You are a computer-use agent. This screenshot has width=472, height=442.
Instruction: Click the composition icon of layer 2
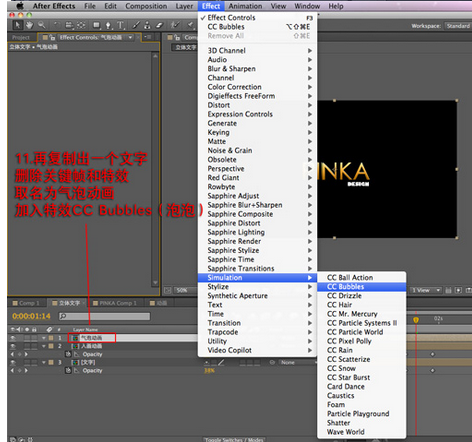coord(75,346)
